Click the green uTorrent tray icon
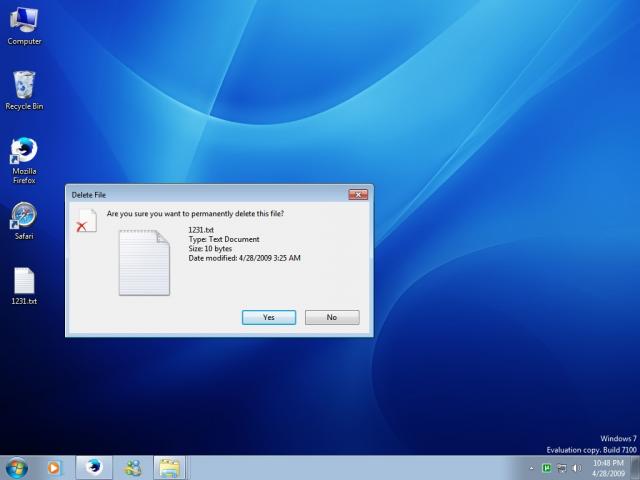The image size is (640, 480). click(x=547, y=467)
